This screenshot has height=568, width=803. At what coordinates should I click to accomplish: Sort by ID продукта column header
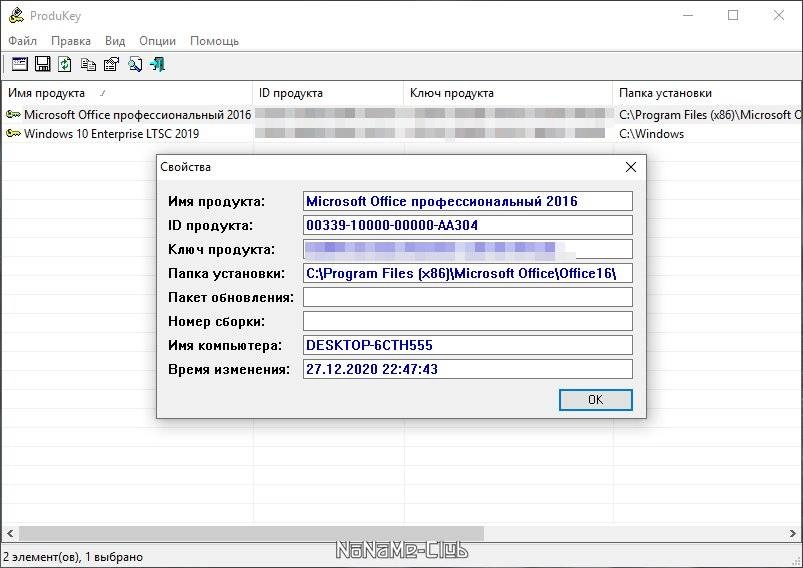pyautogui.click(x=328, y=93)
